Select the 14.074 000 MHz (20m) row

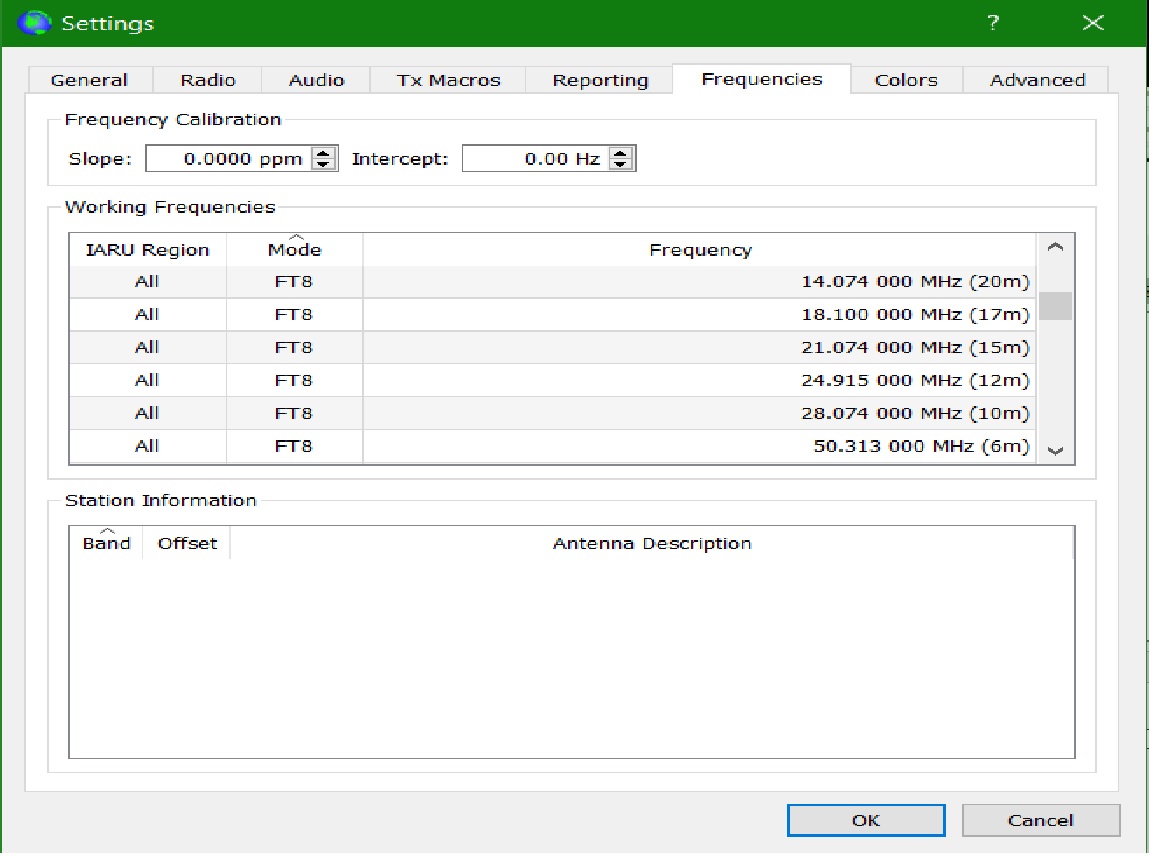click(x=698, y=282)
